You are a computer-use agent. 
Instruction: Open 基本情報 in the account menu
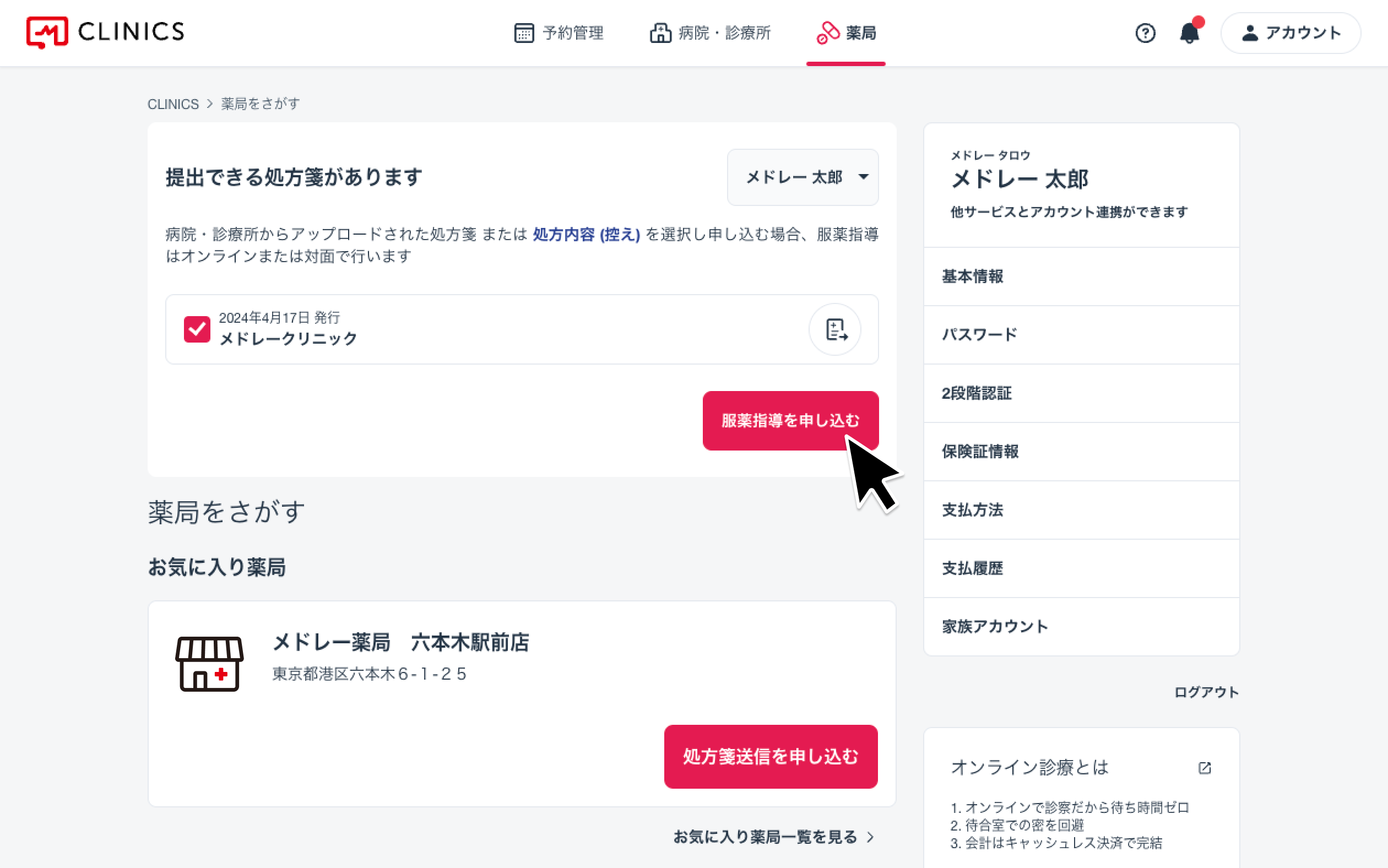pos(1081,276)
